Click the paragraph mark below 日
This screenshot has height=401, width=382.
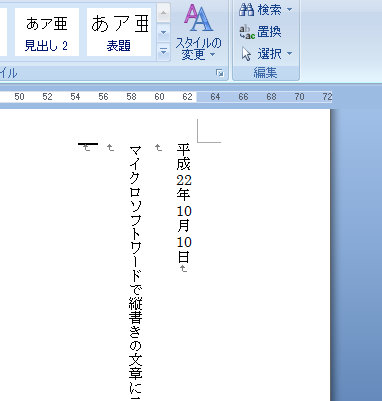coord(183,269)
